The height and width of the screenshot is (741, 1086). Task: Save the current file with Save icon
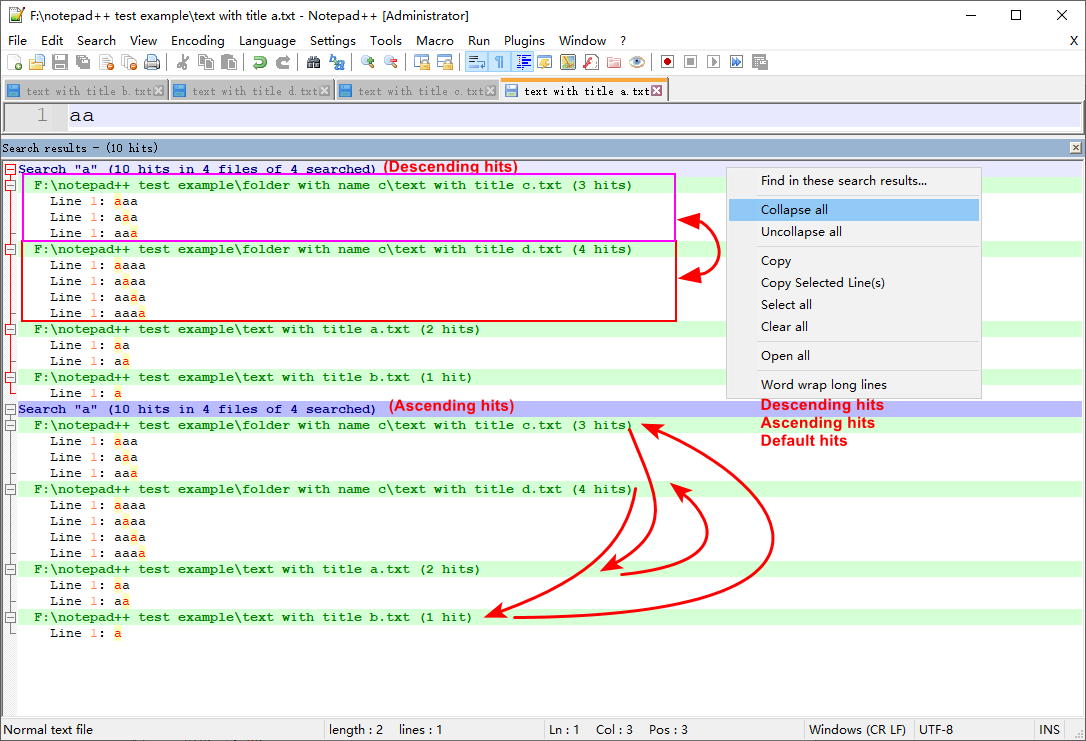tap(60, 62)
